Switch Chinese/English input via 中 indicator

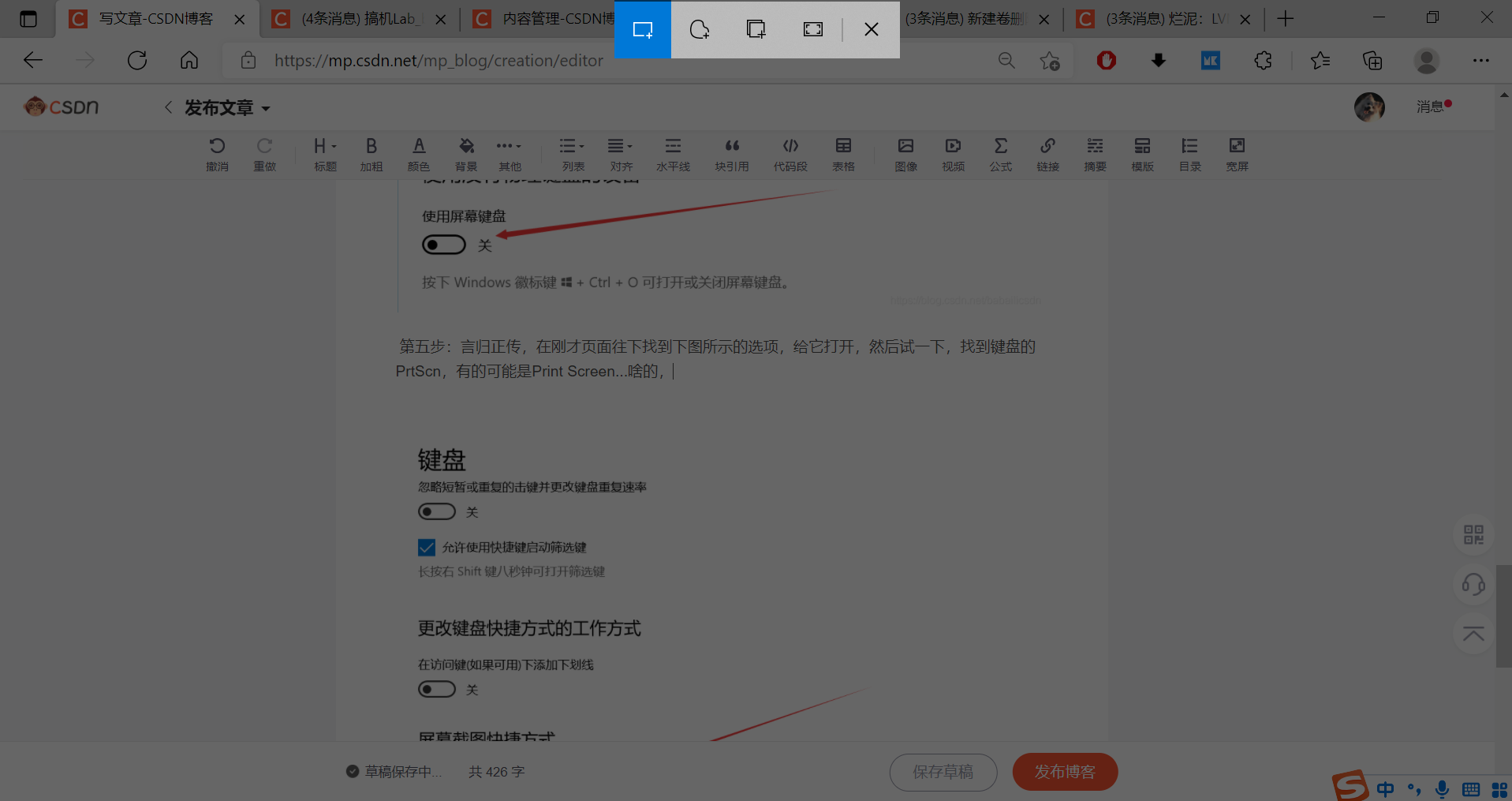1384,788
